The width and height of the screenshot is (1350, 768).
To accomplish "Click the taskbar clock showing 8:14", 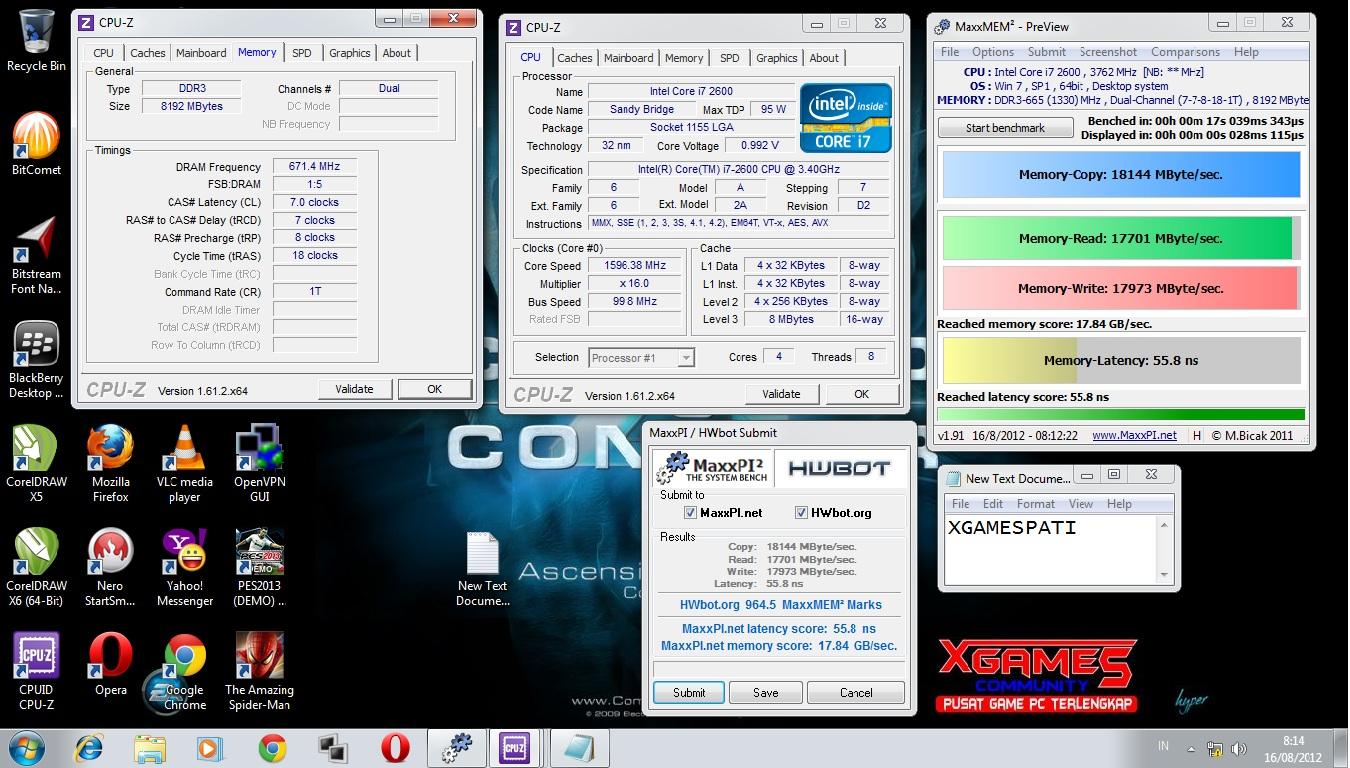I will point(1293,748).
